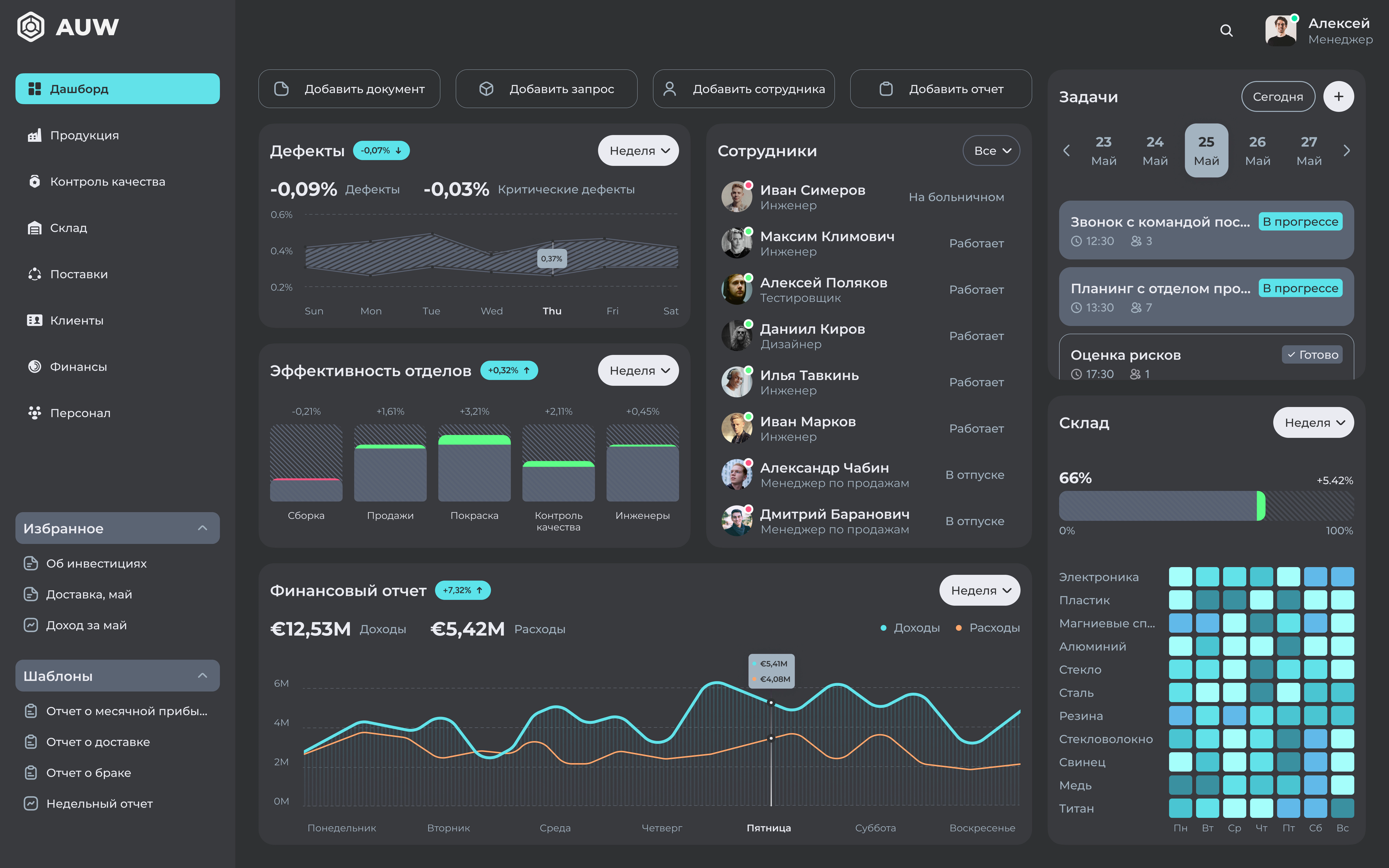Go to next dates with right arrow

pos(1347,151)
